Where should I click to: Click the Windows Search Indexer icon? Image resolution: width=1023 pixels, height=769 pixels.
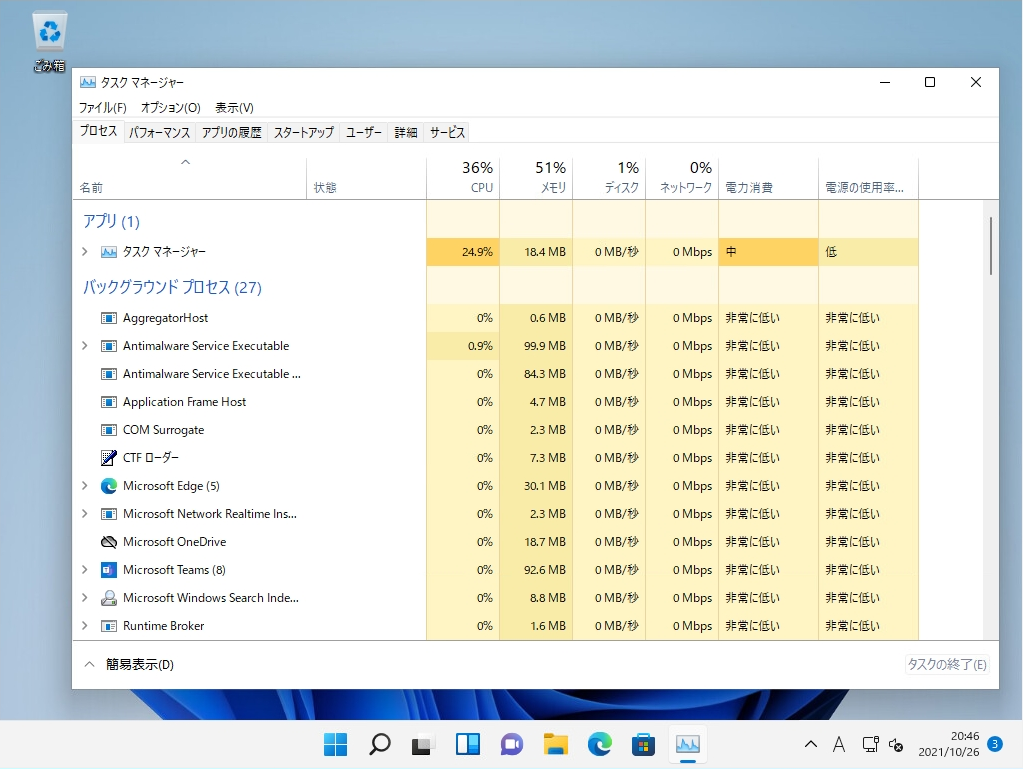tap(108, 598)
